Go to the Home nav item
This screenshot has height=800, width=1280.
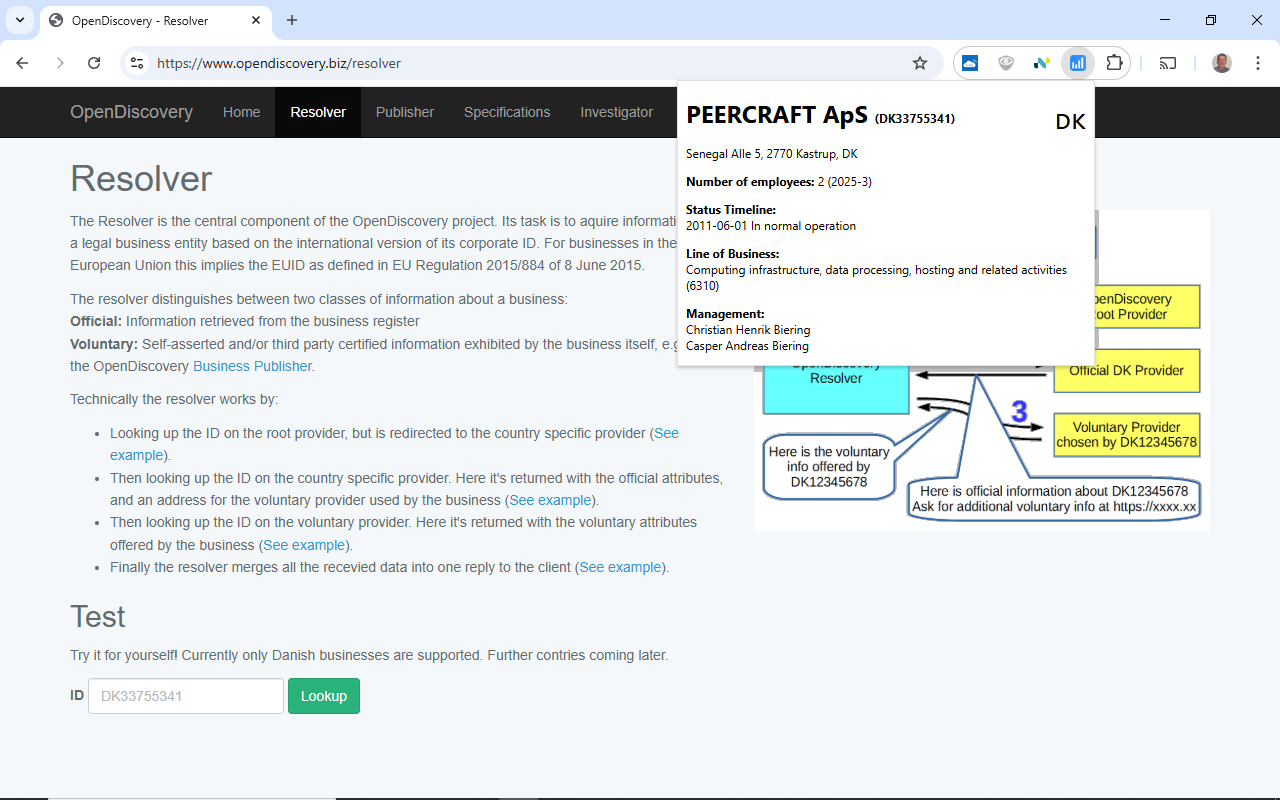(241, 112)
